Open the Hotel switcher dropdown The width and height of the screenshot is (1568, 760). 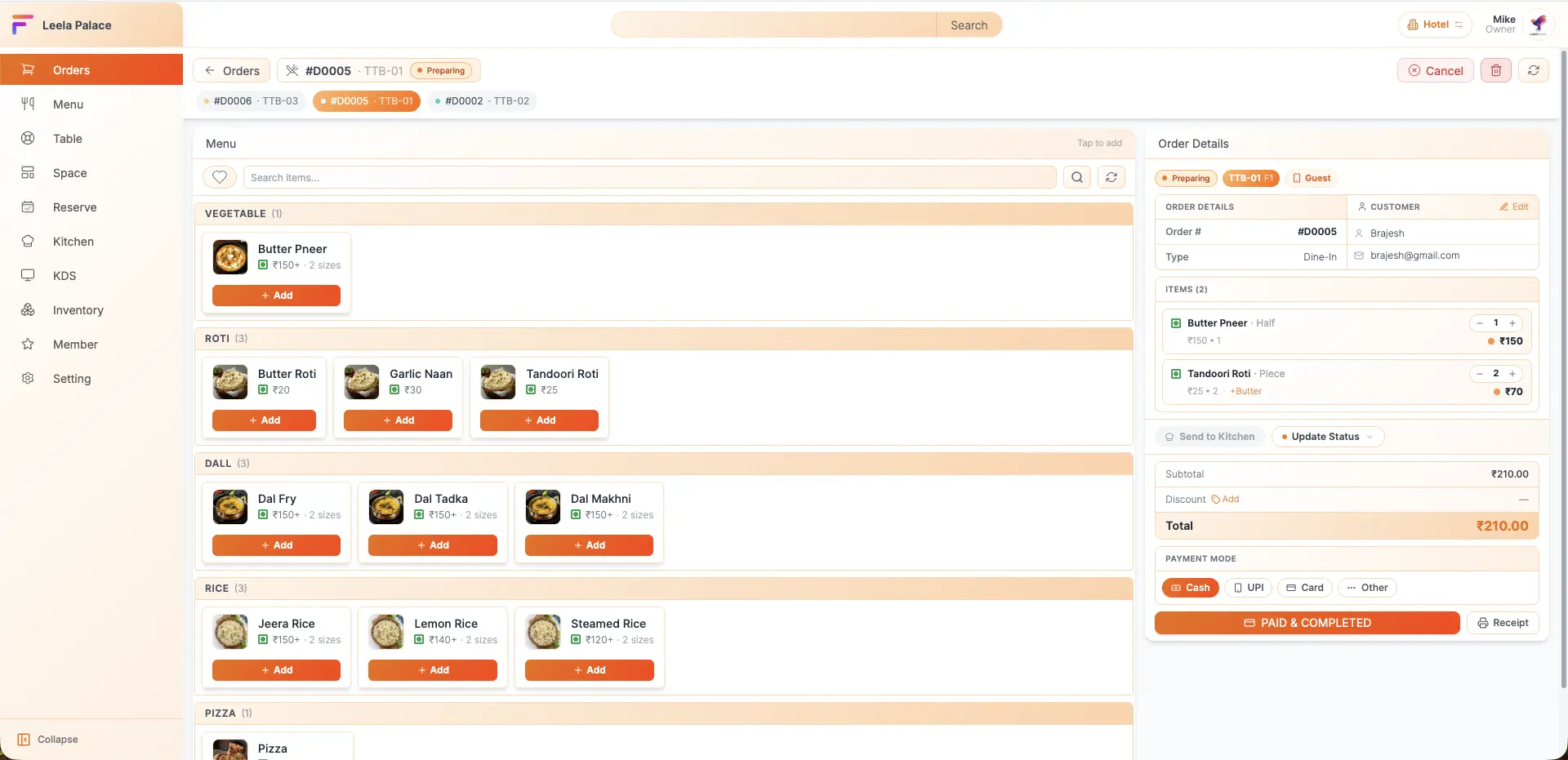(1435, 24)
